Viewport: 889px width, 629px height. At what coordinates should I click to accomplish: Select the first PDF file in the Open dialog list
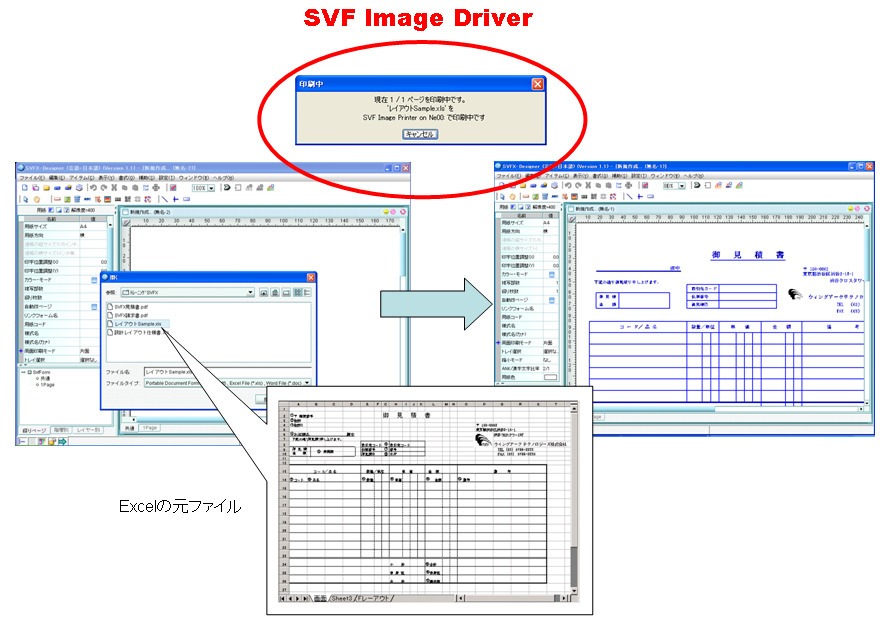tap(128, 307)
